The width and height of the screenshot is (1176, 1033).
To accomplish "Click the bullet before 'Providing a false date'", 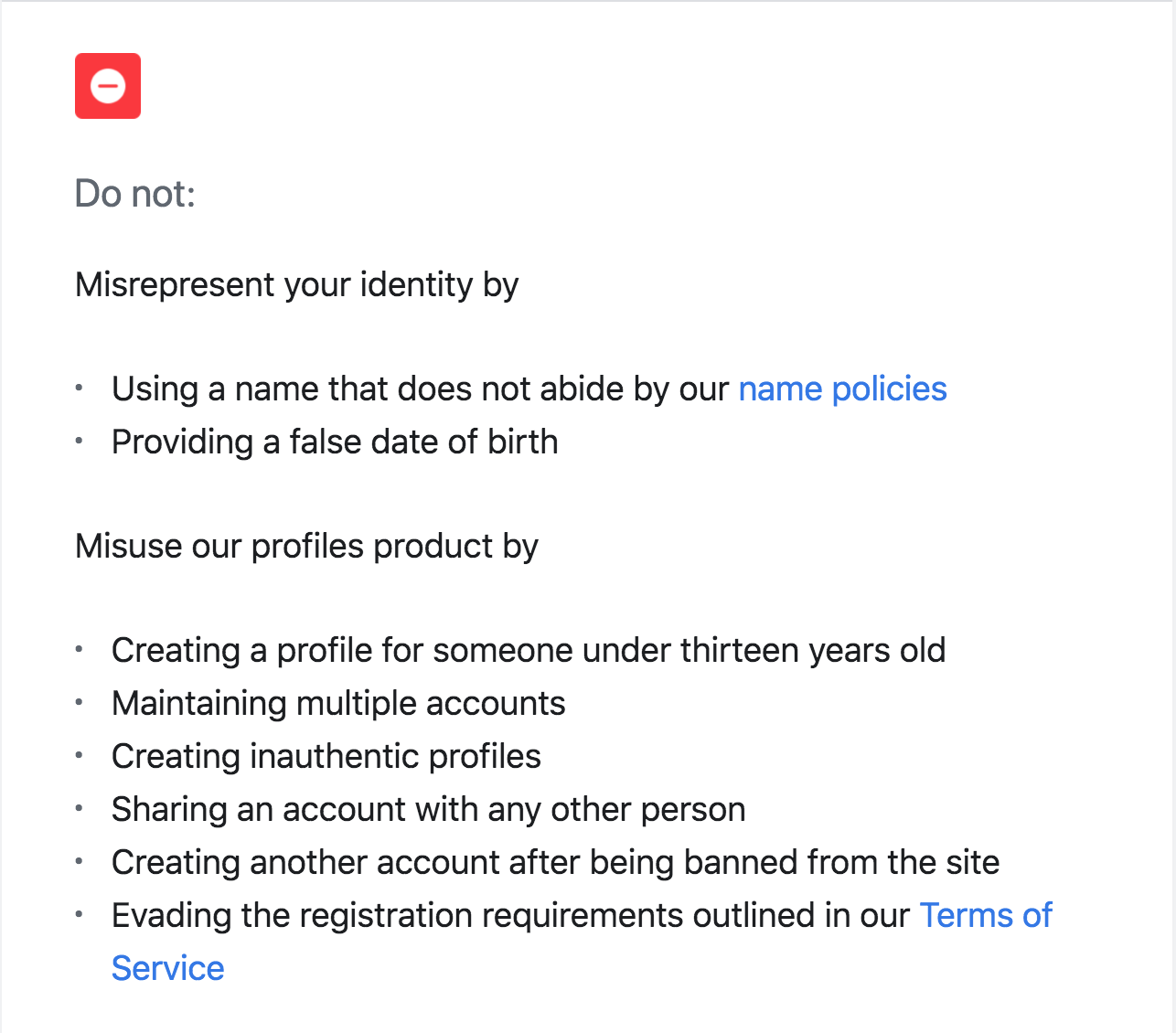I will 80,442.
